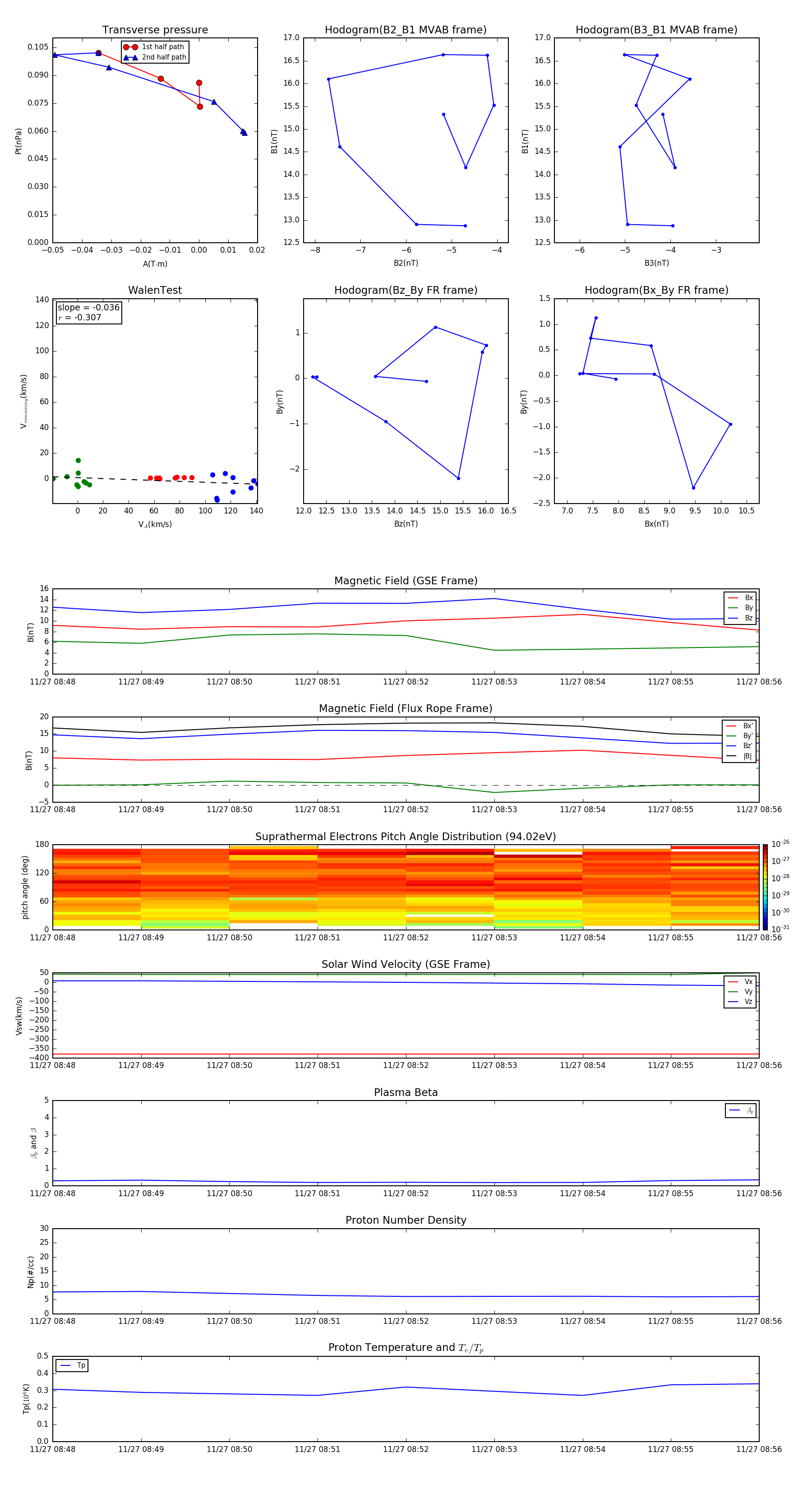Click the 'WalenTest' plot title
This screenshot has height=1489, width=812.
tap(155, 290)
